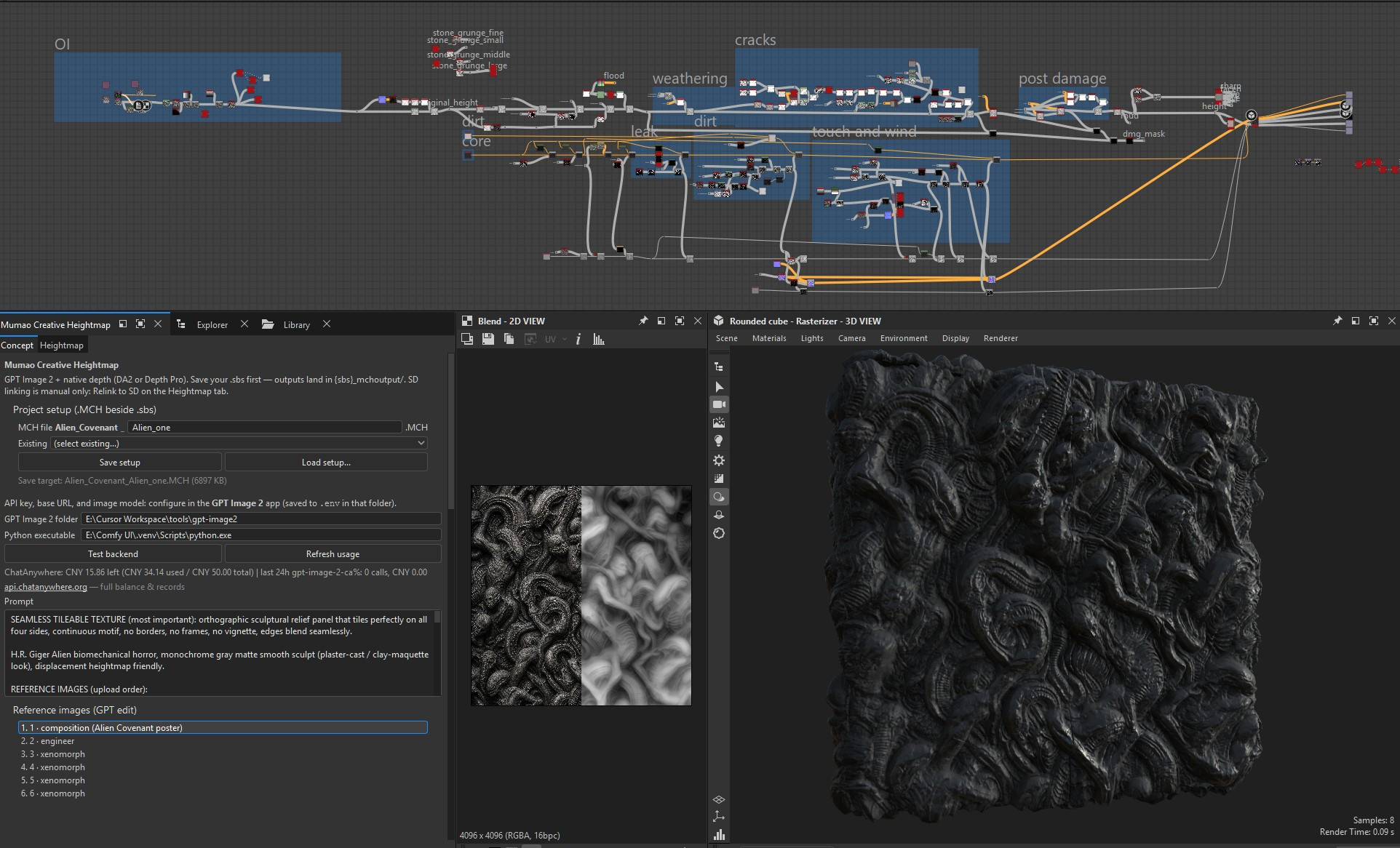The width and height of the screenshot is (1400, 848).
Task: Click the Python executable path field
Action: [x=261, y=535]
